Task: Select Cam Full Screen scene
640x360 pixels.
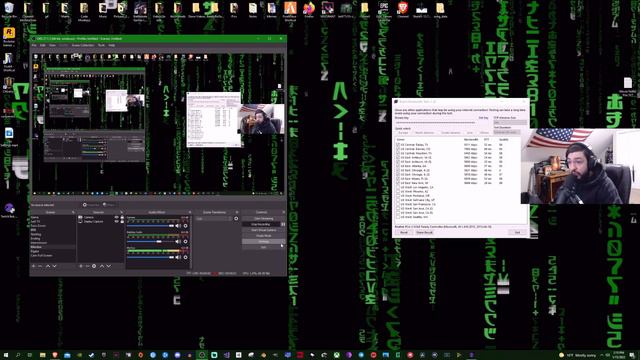Action: [53, 256]
